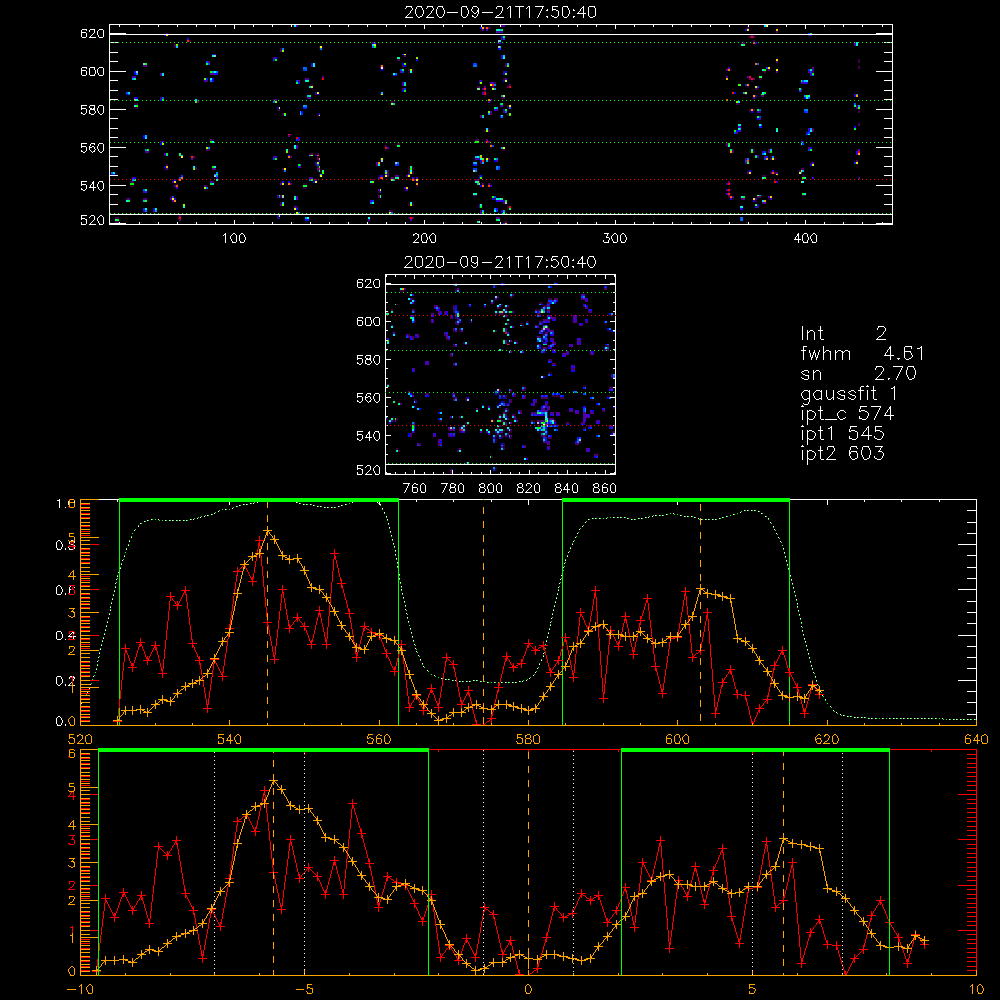
Task: Click the orange x-axis label 540 of profile plot
Action: [x=230, y=740]
